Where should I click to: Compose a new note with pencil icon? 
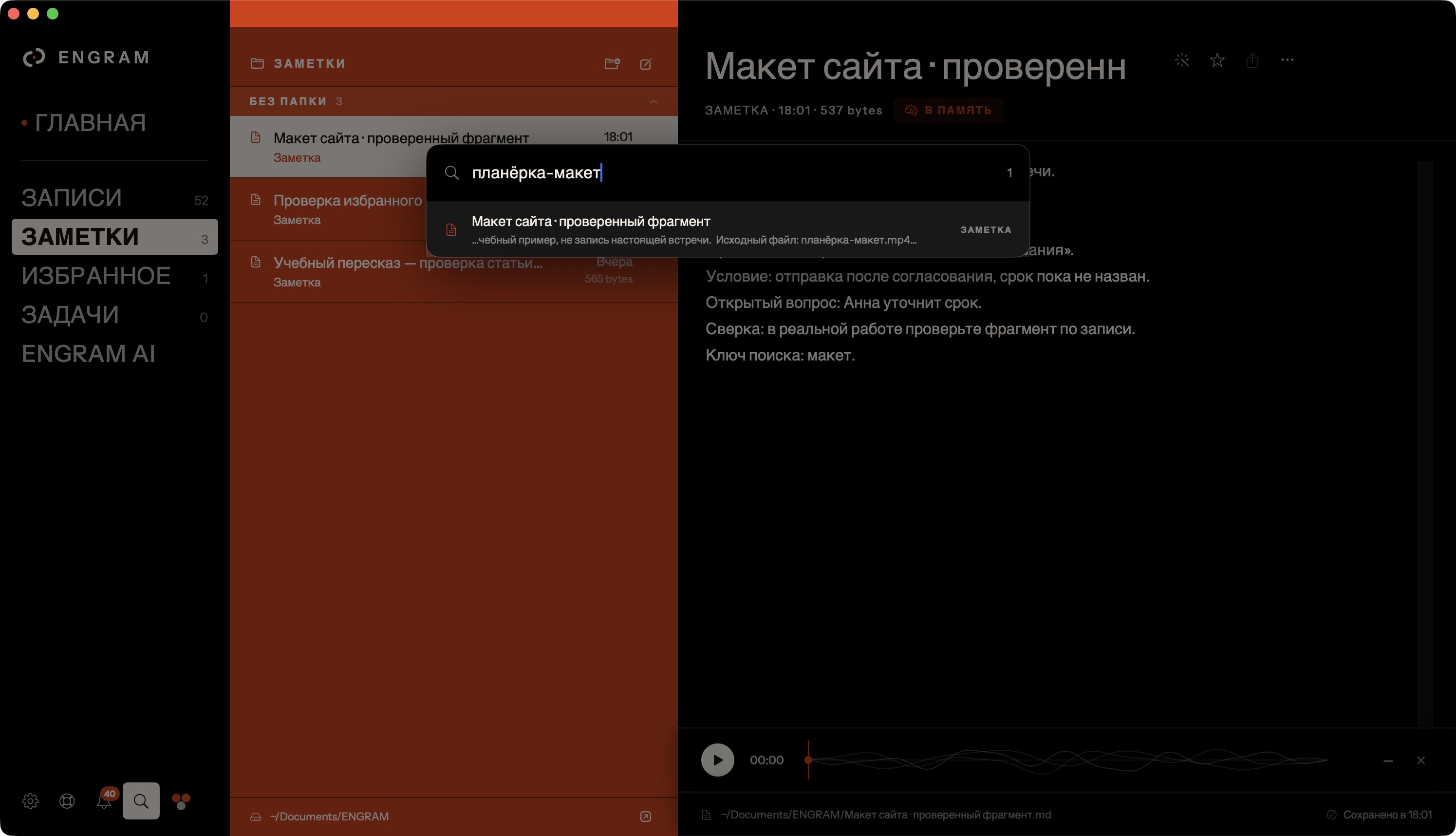[646, 64]
